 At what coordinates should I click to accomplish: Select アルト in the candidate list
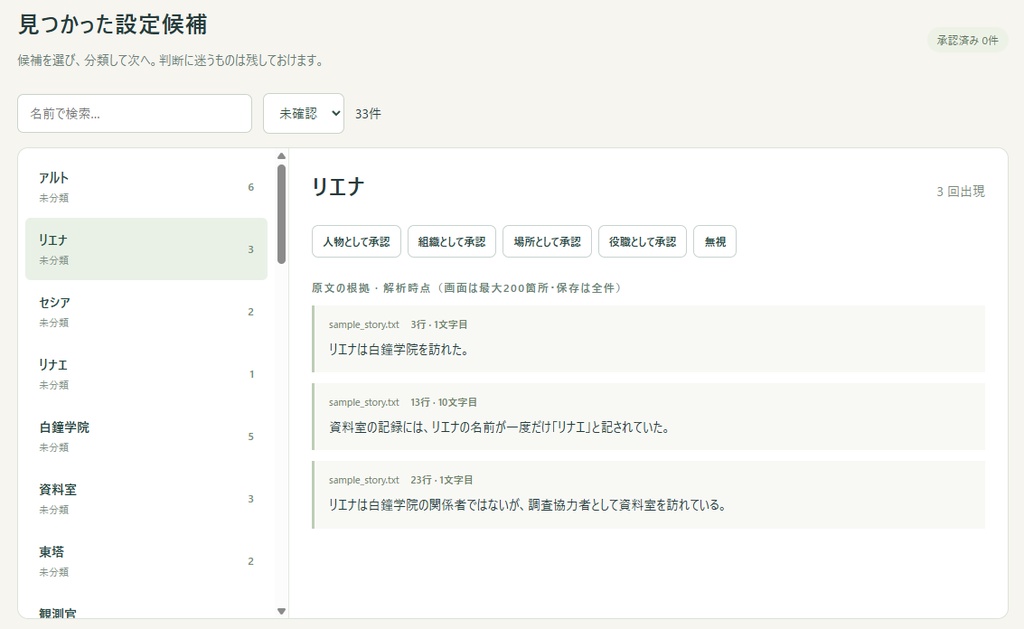(146, 187)
